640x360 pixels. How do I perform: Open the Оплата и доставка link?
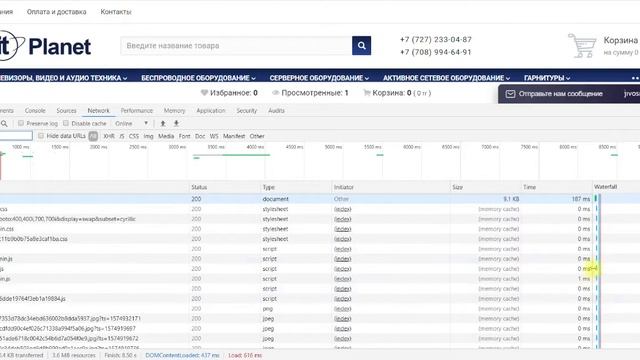point(56,12)
